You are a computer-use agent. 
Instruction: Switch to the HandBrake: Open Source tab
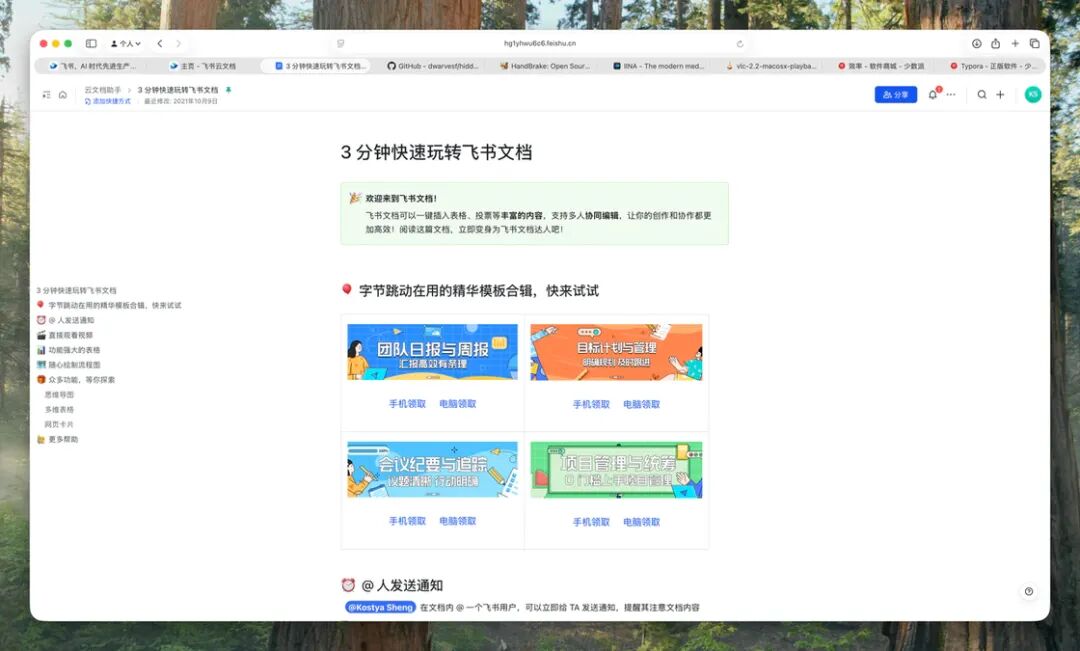click(x=545, y=66)
